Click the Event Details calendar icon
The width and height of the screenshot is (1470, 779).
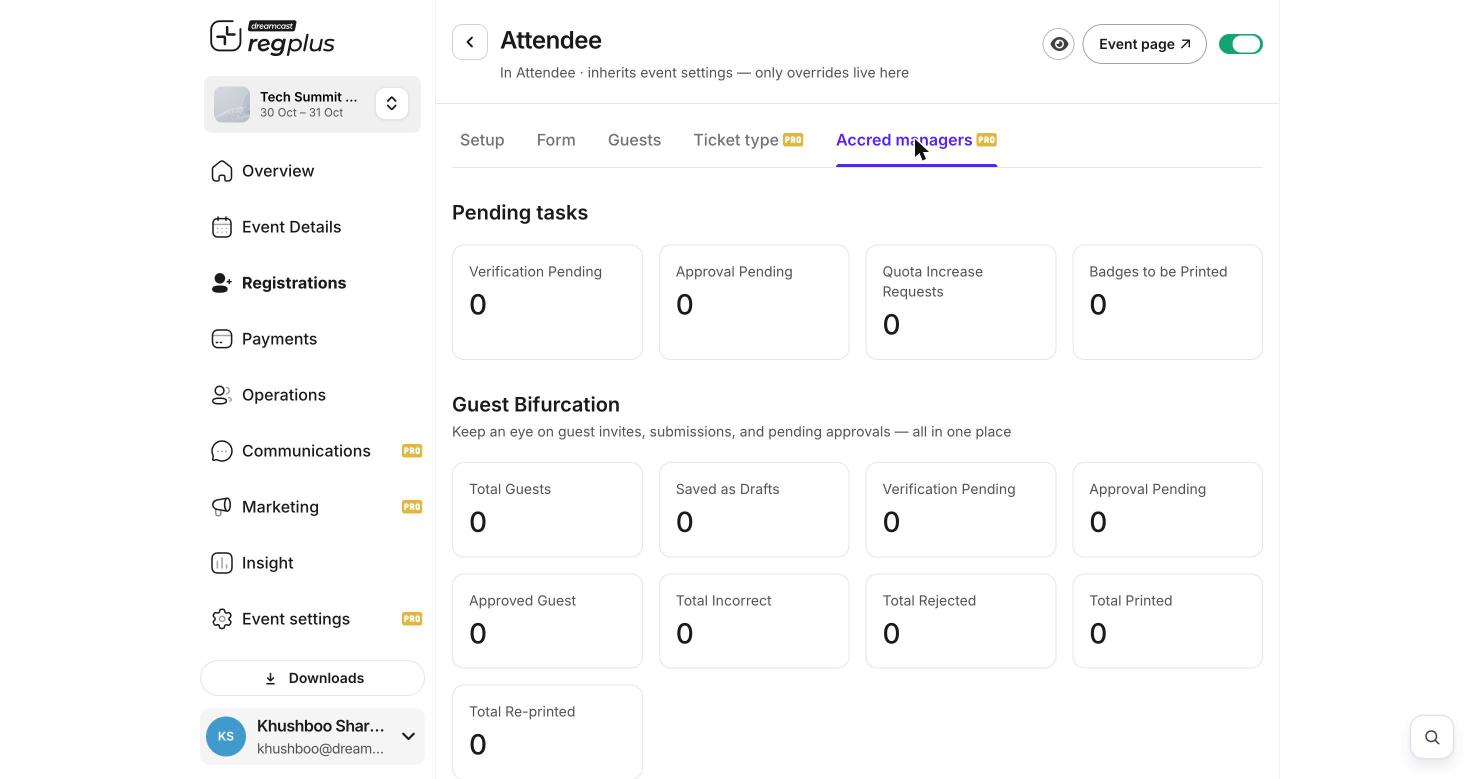(222, 227)
